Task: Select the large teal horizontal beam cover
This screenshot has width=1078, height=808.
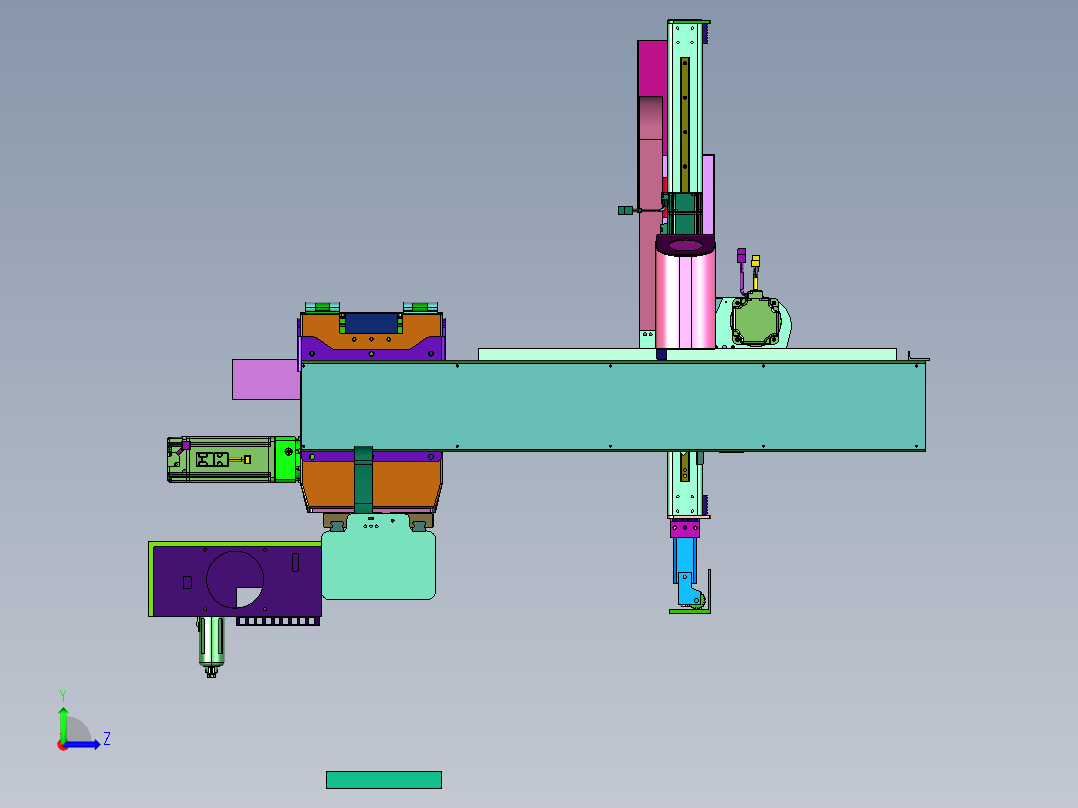Action: 613,406
